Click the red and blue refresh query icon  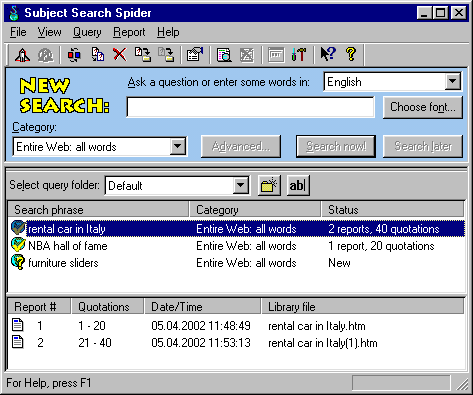tap(74, 55)
